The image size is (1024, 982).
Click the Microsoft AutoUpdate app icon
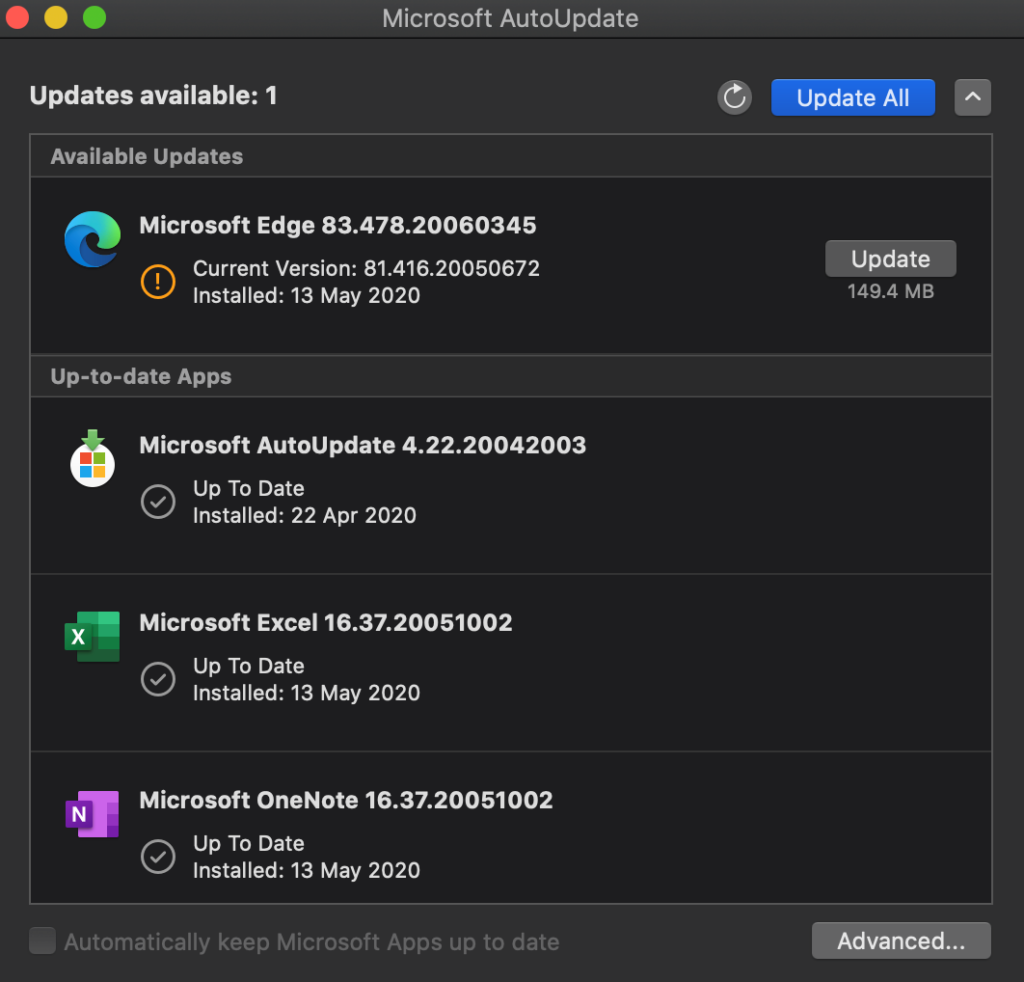pos(92,458)
